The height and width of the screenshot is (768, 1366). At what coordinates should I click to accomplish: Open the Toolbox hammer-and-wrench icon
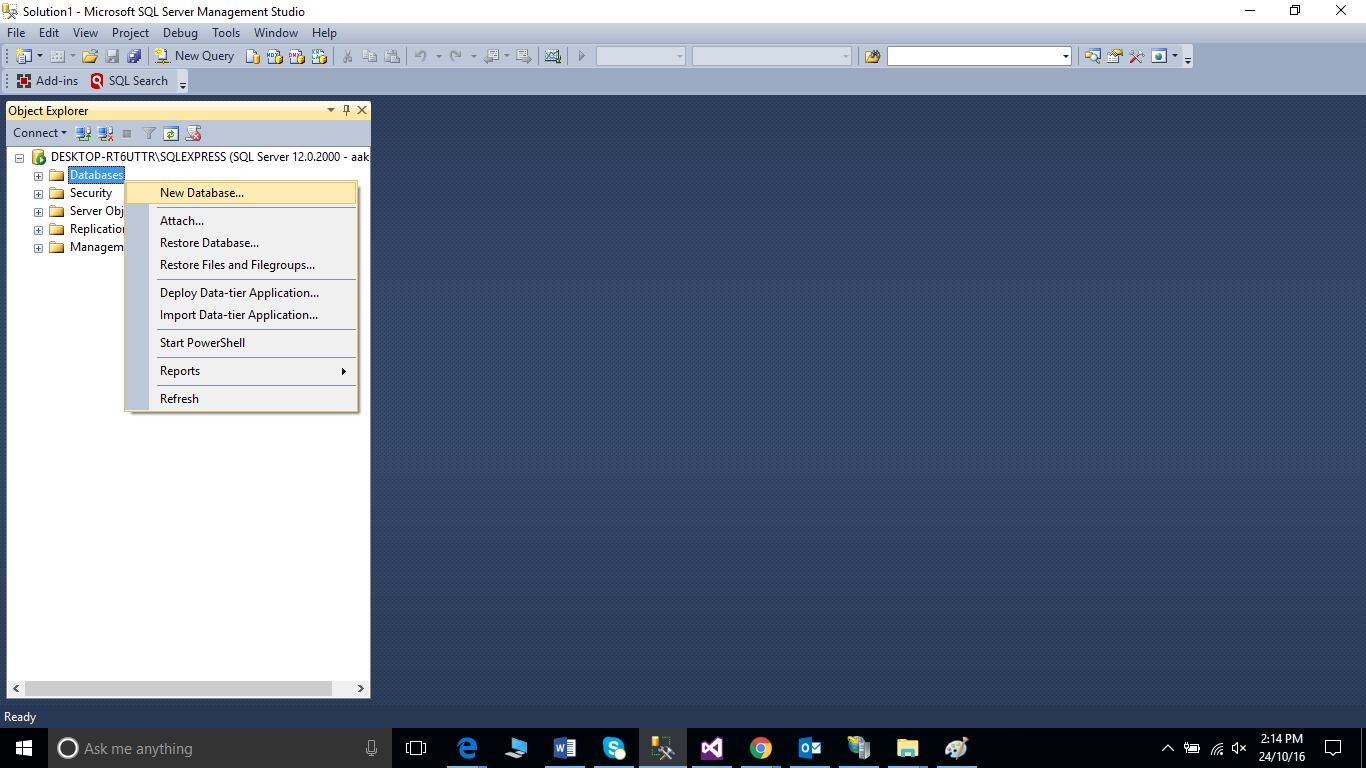tap(1137, 56)
